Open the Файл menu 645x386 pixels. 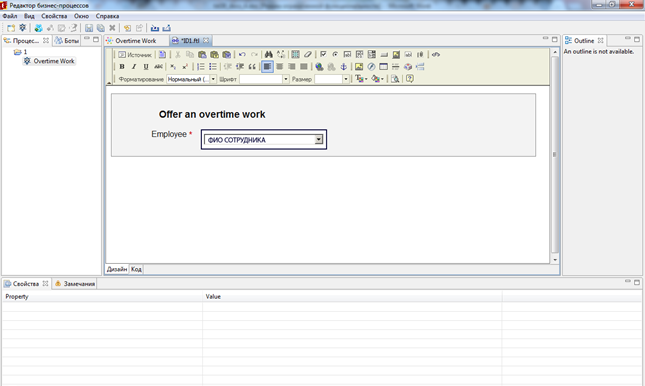(x=10, y=16)
